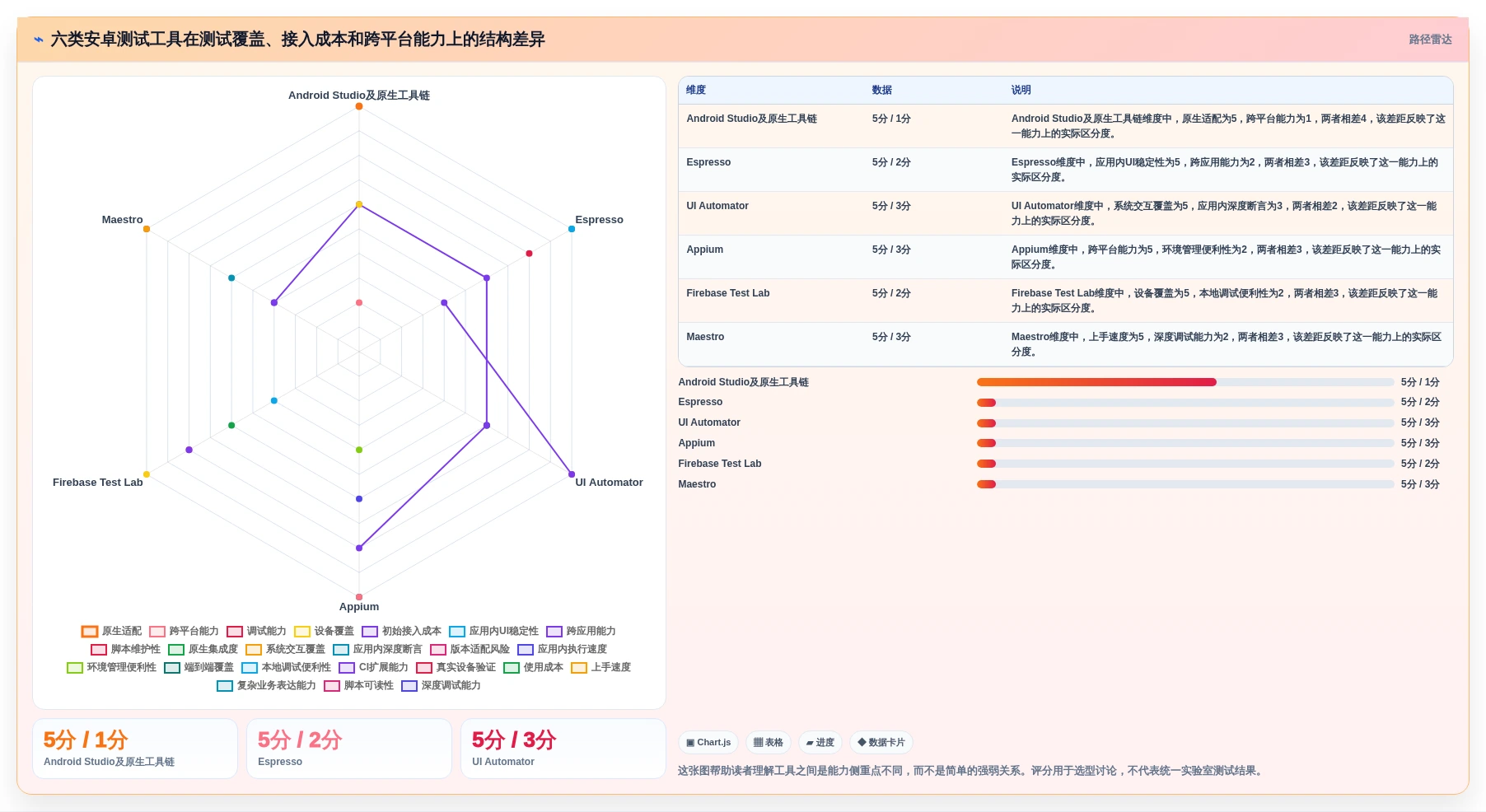
Task: Click the orange data point at Android Studio vertex
Action: click(359, 106)
